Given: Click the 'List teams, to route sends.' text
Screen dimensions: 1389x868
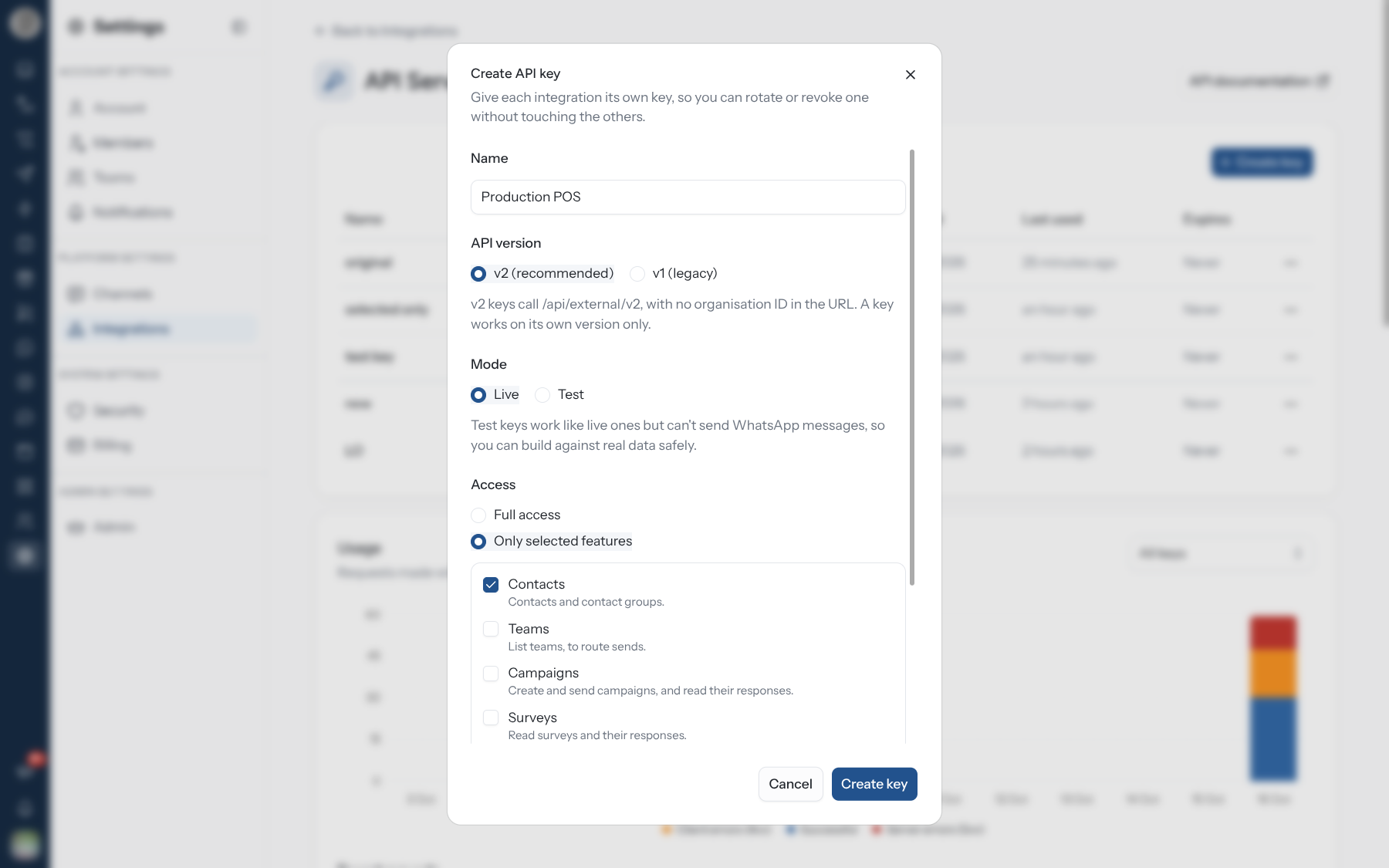Looking at the screenshot, I should click(576, 647).
